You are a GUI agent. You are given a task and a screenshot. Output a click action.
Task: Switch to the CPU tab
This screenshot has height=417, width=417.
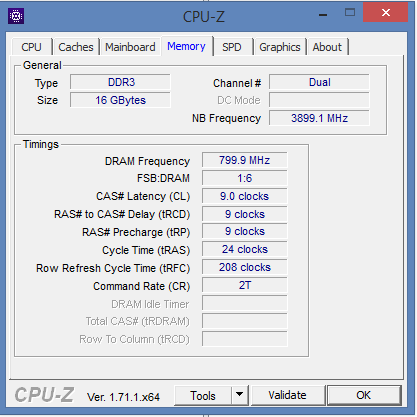(32, 47)
